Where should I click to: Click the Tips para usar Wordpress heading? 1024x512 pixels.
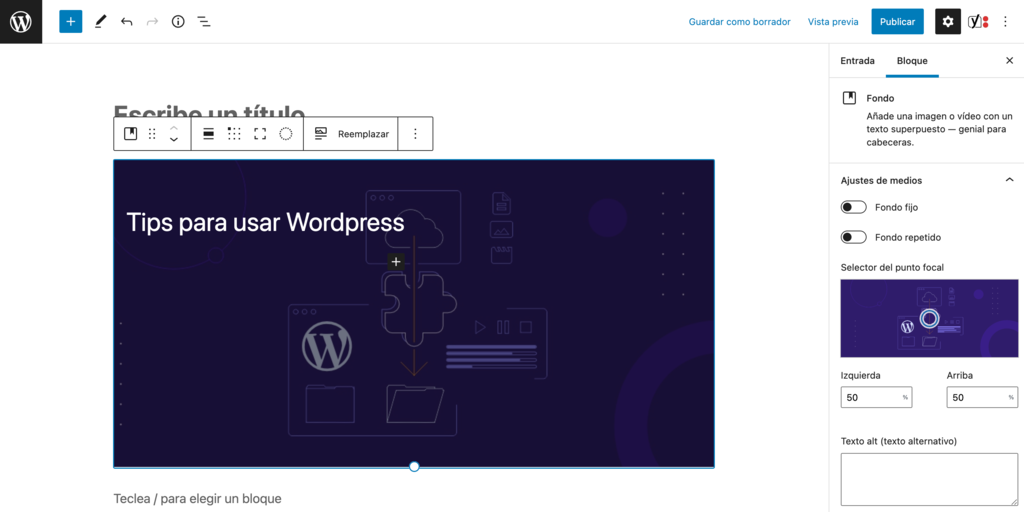(x=265, y=223)
